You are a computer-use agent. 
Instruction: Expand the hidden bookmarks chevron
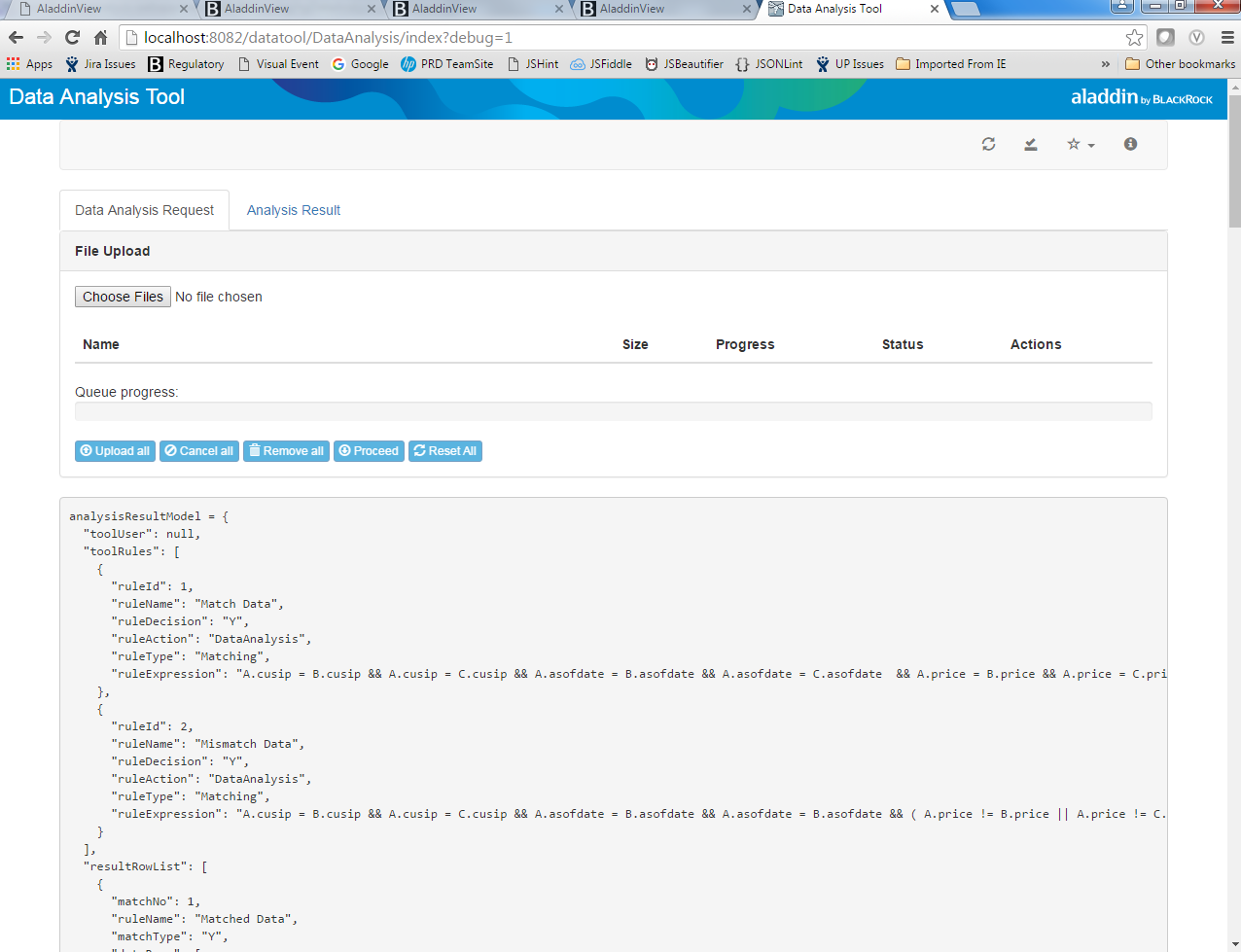(1105, 64)
